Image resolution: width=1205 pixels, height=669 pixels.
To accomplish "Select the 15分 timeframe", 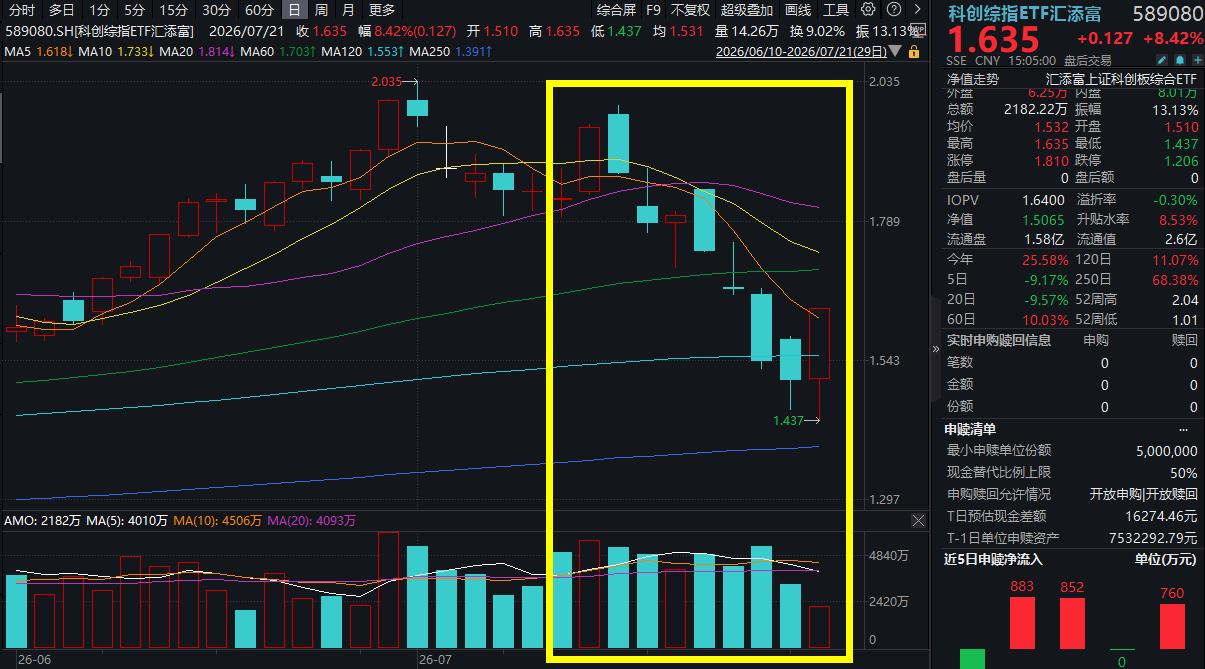I will click(172, 10).
